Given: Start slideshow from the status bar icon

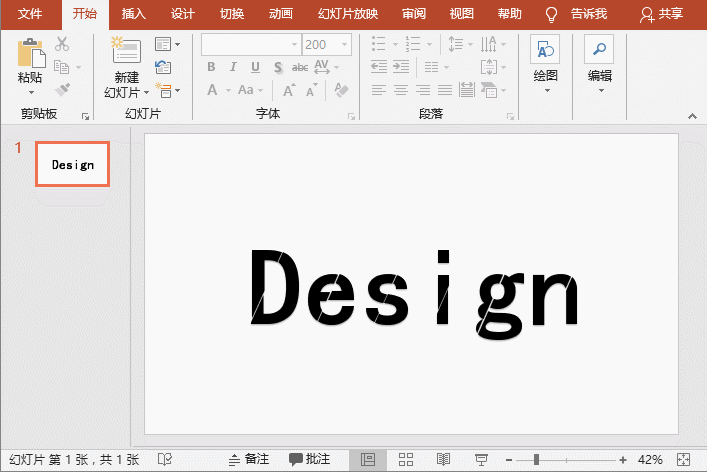Looking at the screenshot, I should tap(480, 459).
